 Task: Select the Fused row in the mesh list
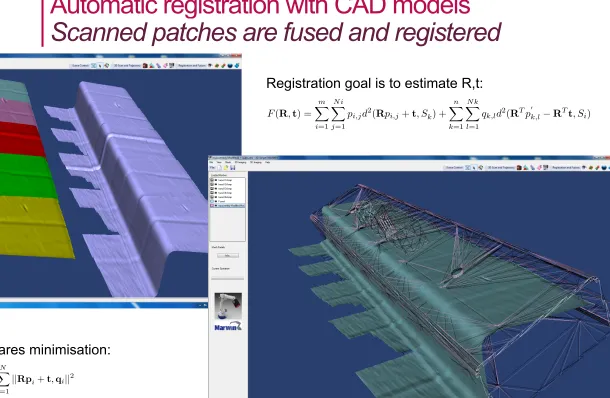click(228, 201)
